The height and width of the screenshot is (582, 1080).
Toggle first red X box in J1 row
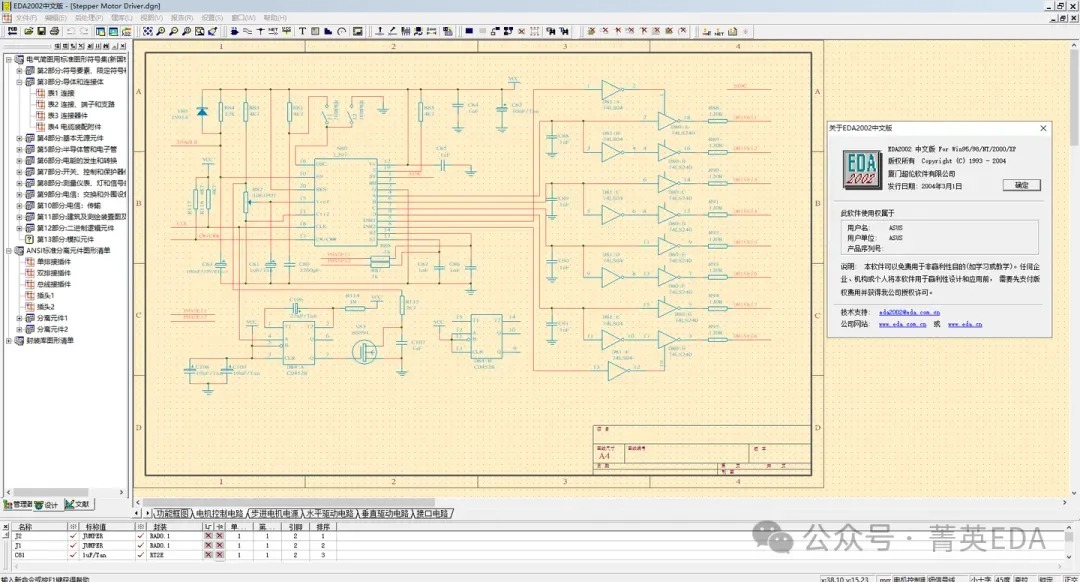click(208, 545)
